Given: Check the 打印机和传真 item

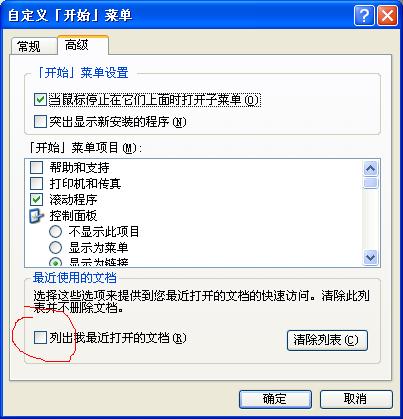Looking at the screenshot, I should (36, 183).
